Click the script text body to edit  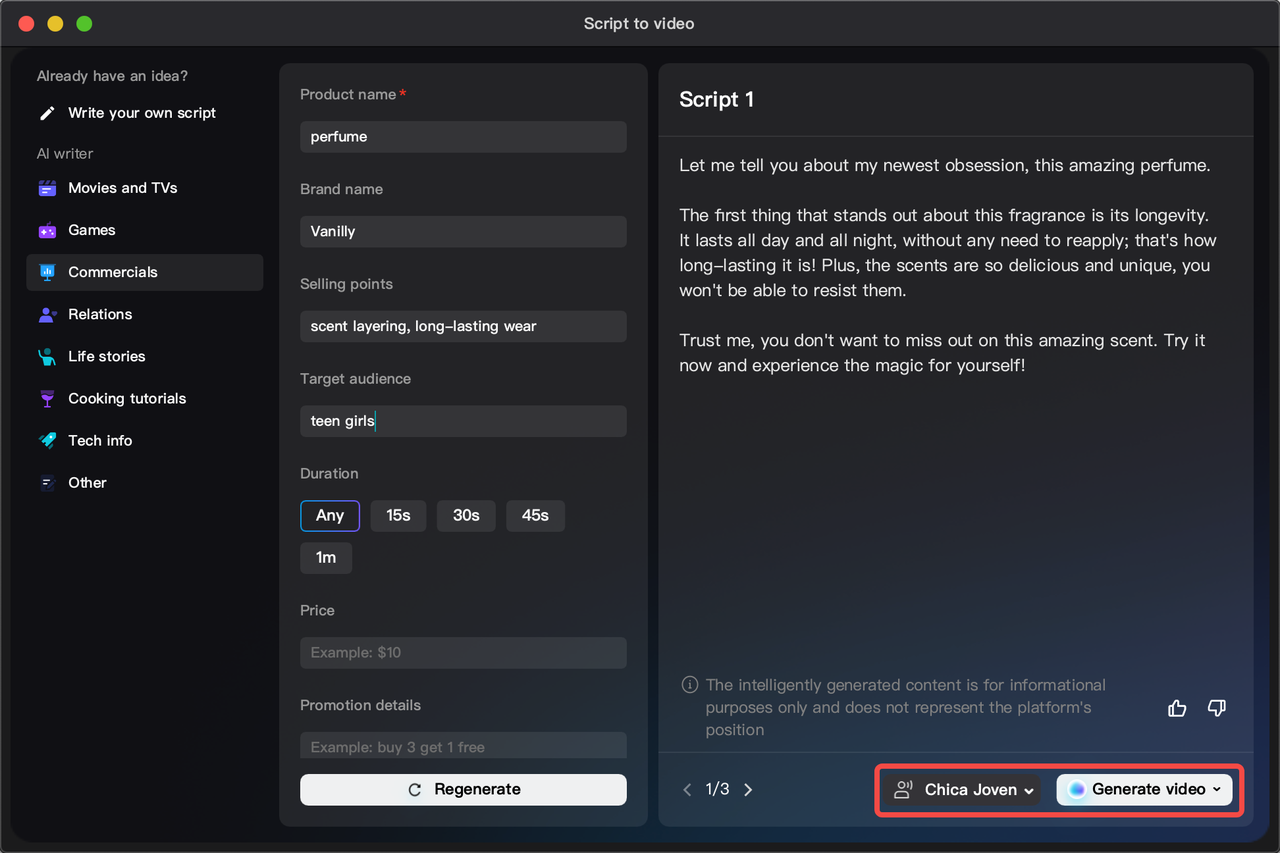click(947, 265)
